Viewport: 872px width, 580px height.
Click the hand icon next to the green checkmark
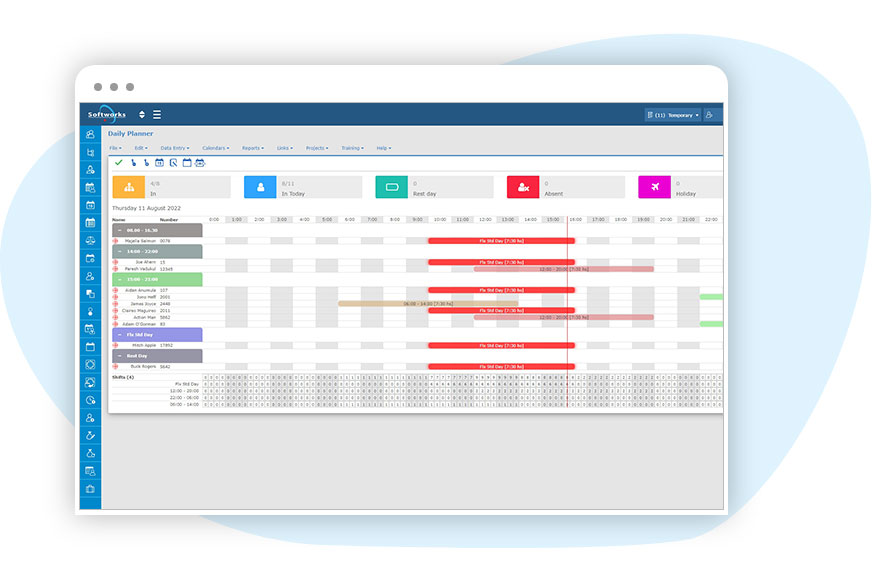point(133,163)
